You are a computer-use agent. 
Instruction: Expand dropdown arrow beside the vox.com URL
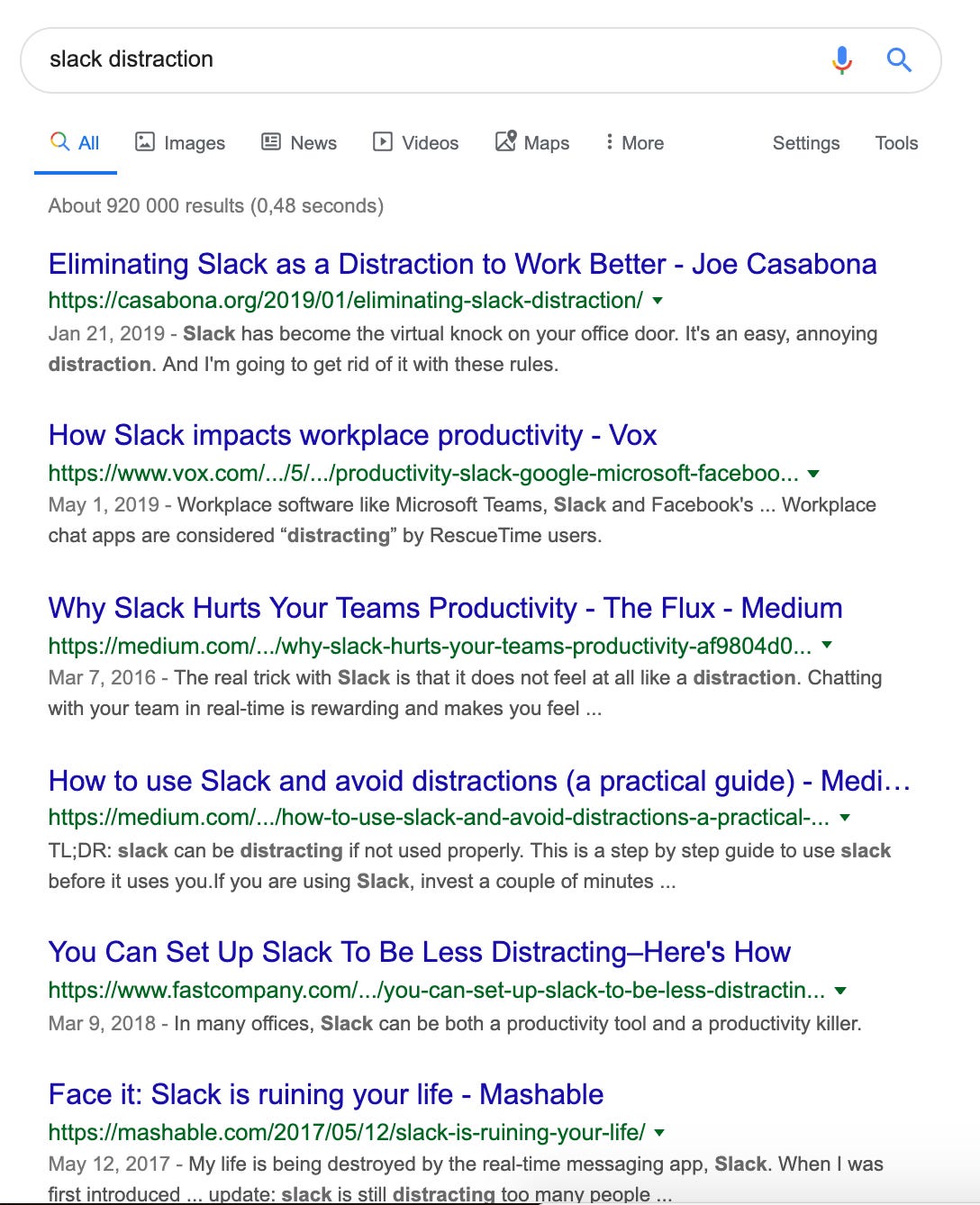(813, 474)
